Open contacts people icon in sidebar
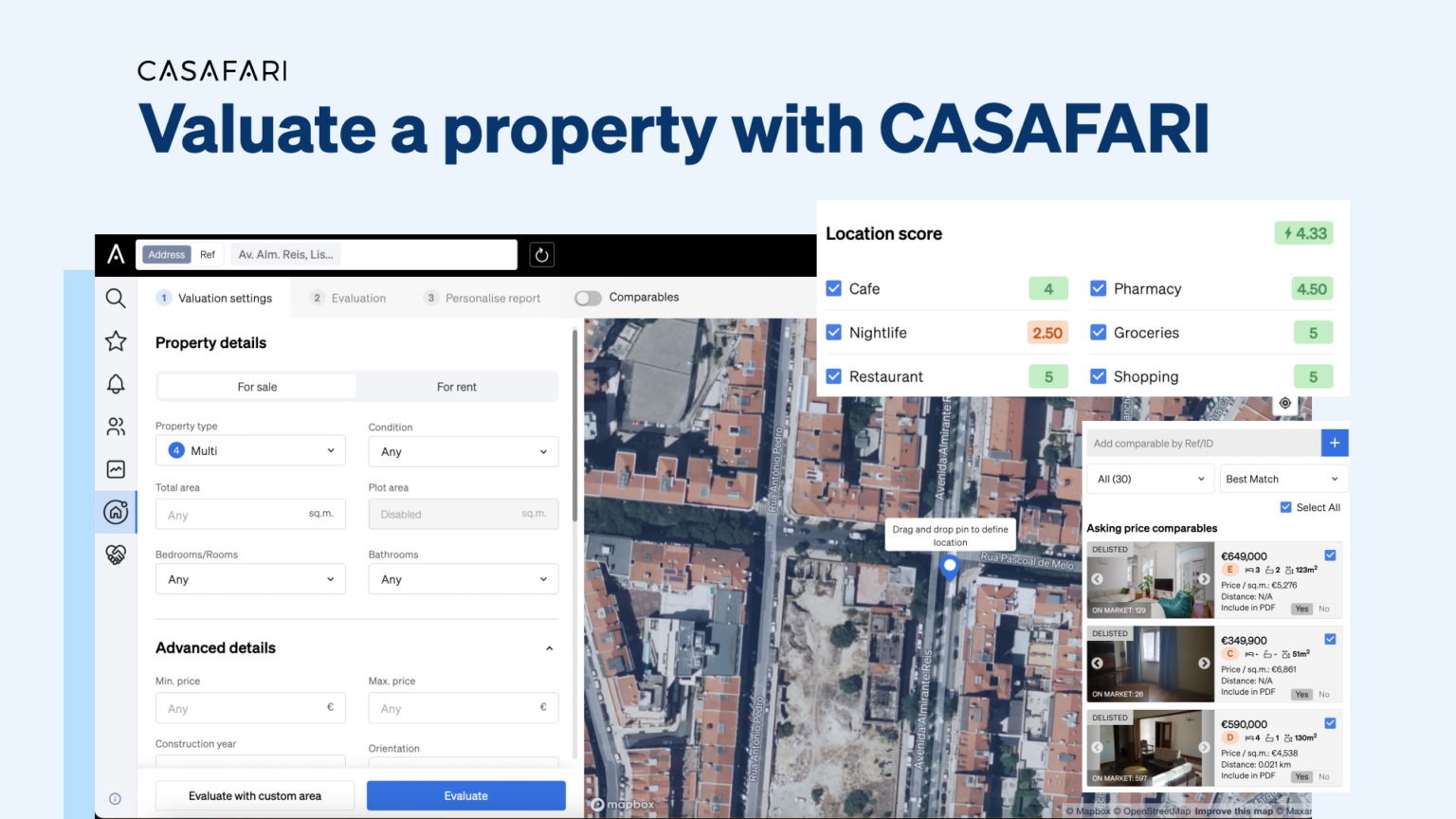 click(116, 427)
